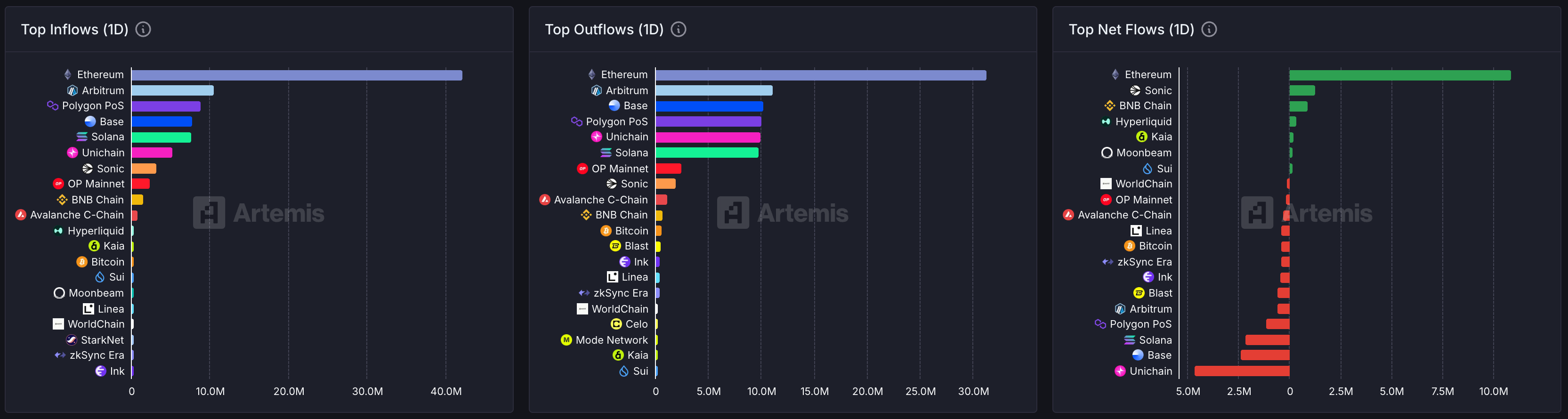Click the red Unichain bar in Top Net Flows
This screenshot has width=1568, height=419.
1242,371
